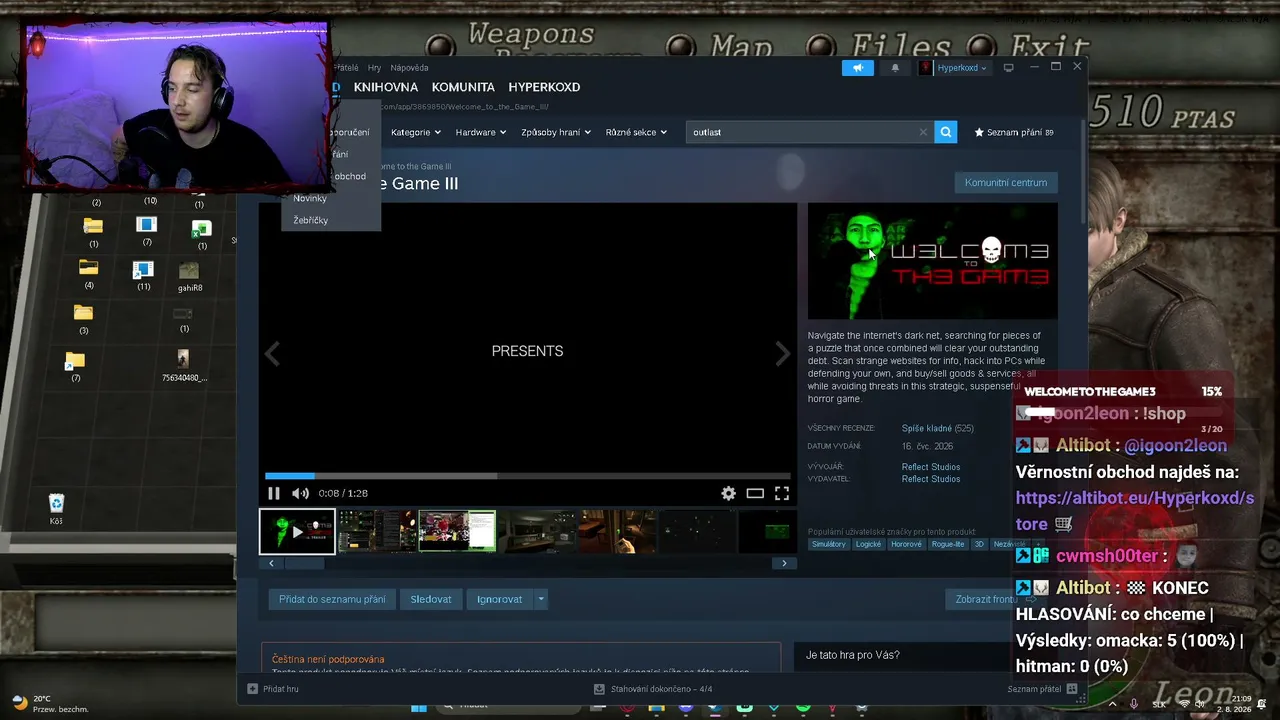Click the Ignorovat button

click(x=499, y=599)
